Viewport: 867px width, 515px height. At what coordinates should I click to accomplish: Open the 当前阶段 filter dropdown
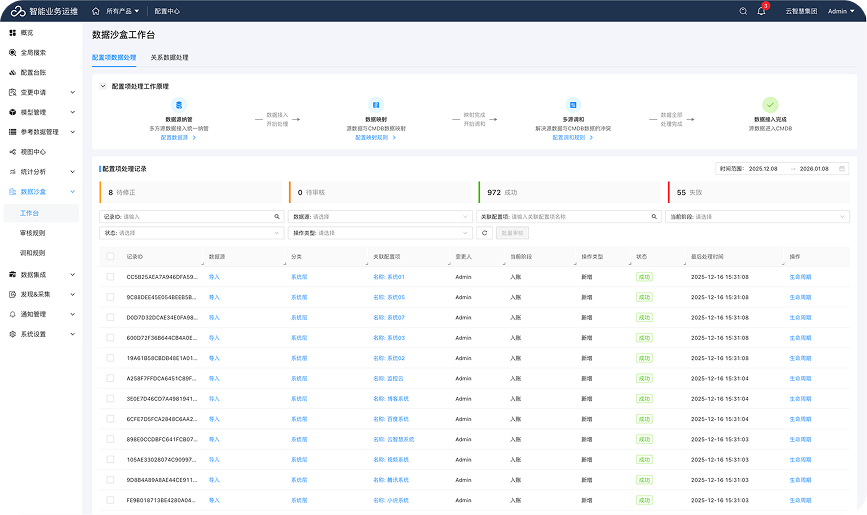756,216
